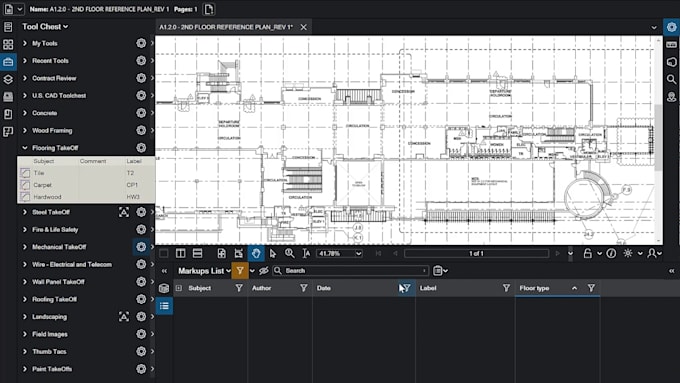Image resolution: width=680 pixels, height=383 pixels.
Task: Expand the My Tools tool set
Action: (x=25, y=43)
